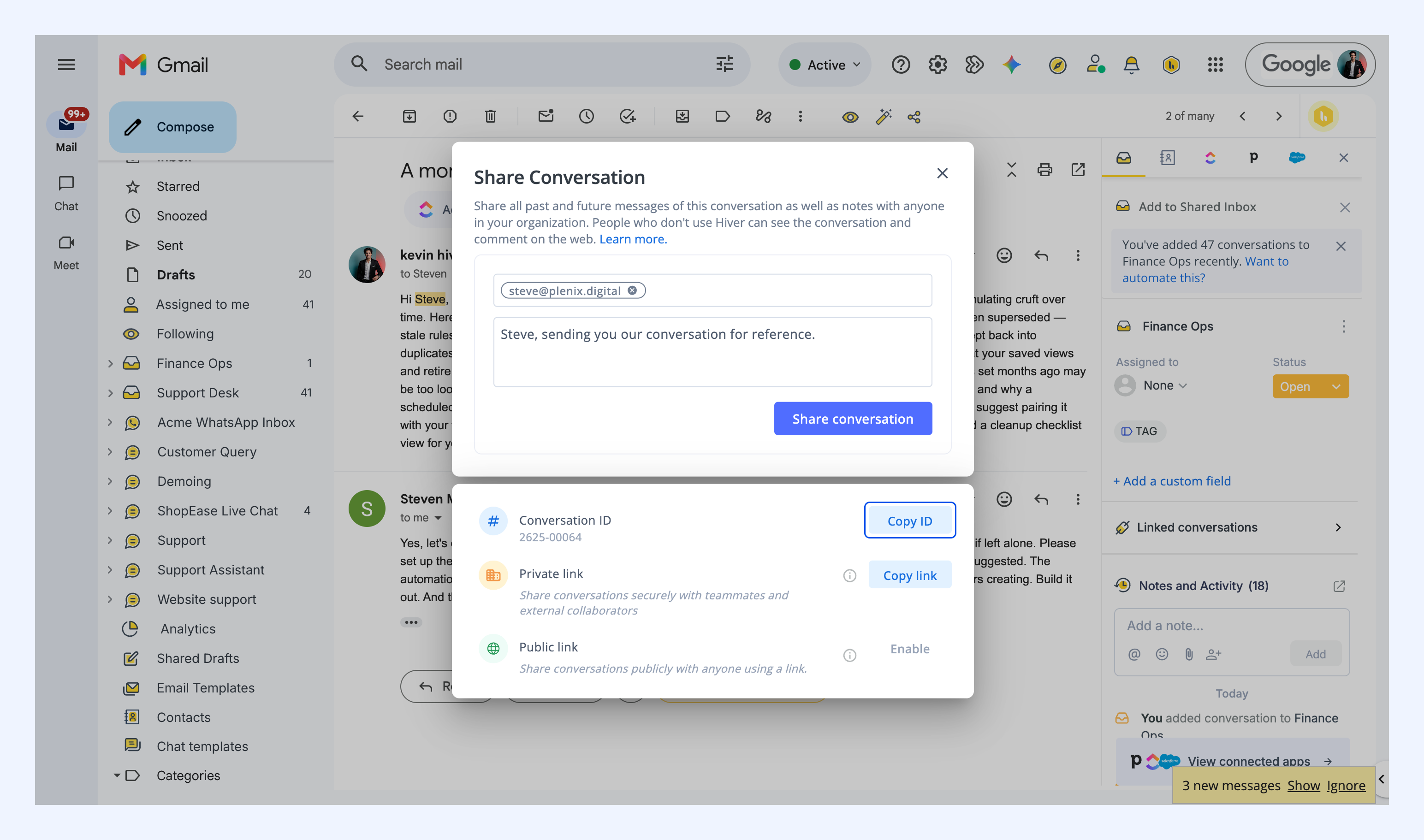Show recipient details next to 'to me'
This screenshot has width=1424, height=840.
pos(438,518)
